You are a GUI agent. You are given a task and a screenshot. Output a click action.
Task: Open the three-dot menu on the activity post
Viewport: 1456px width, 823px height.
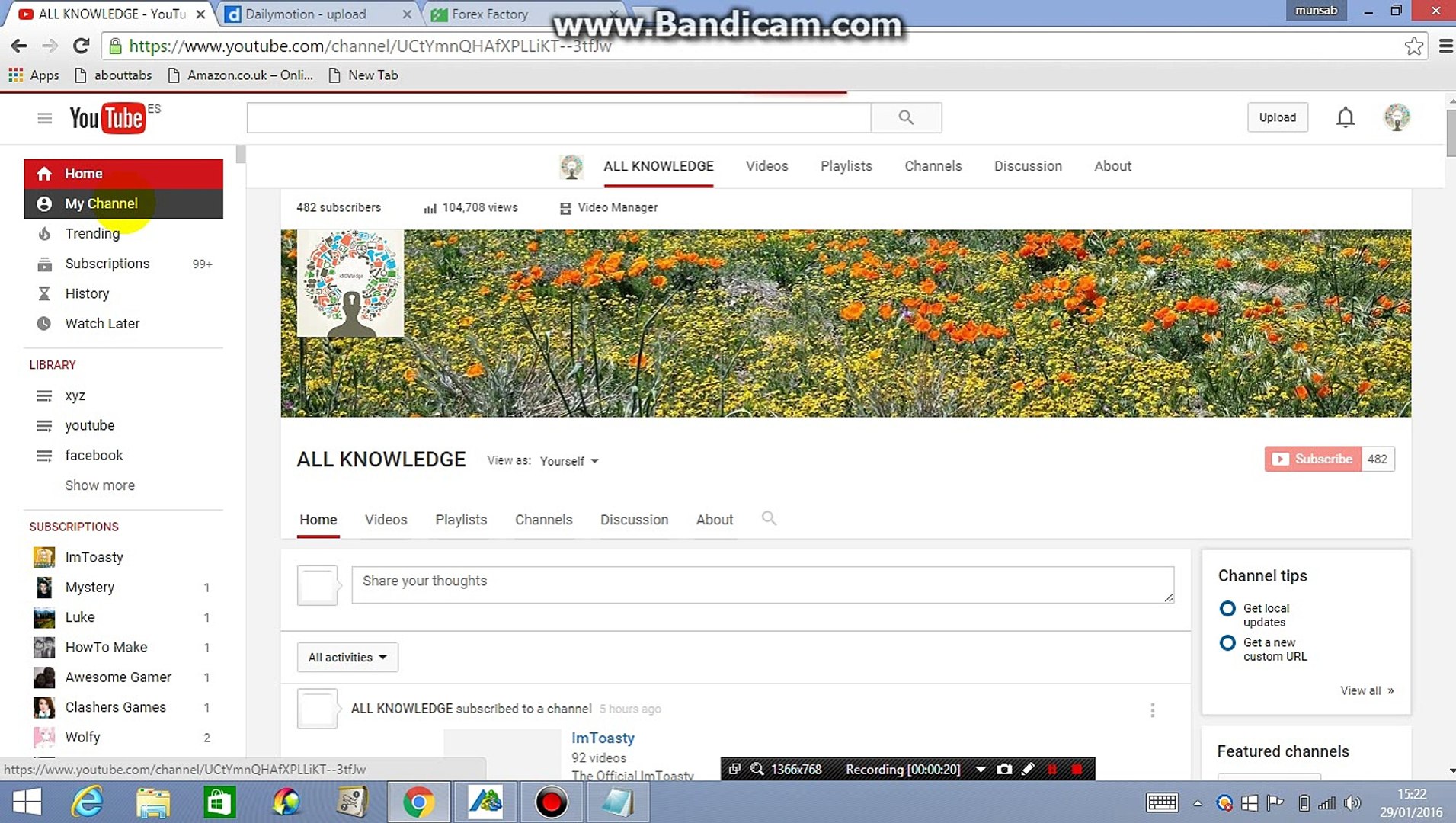1152,710
